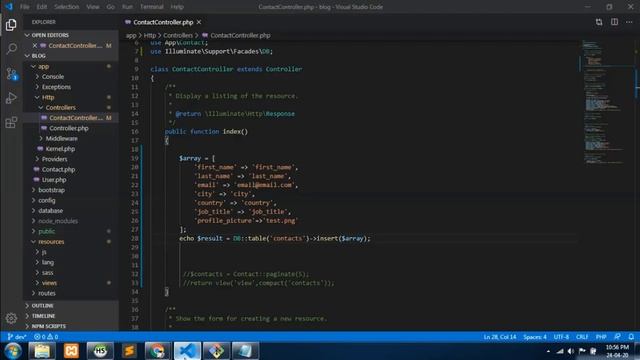
Task: Collapse the app folder
Action: click(x=70, y=66)
